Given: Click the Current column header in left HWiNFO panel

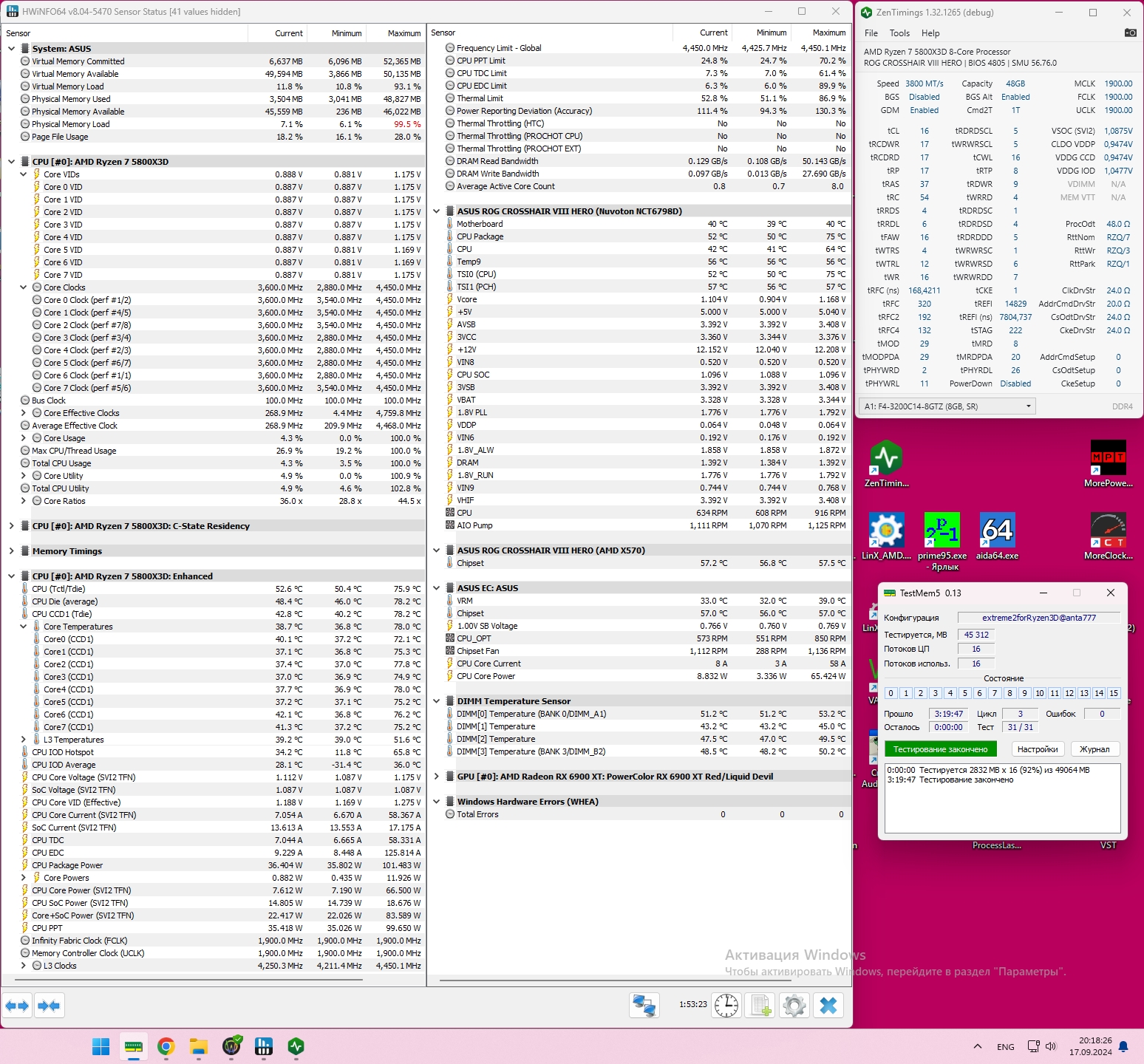Looking at the screenshot, I should [277, 33].
